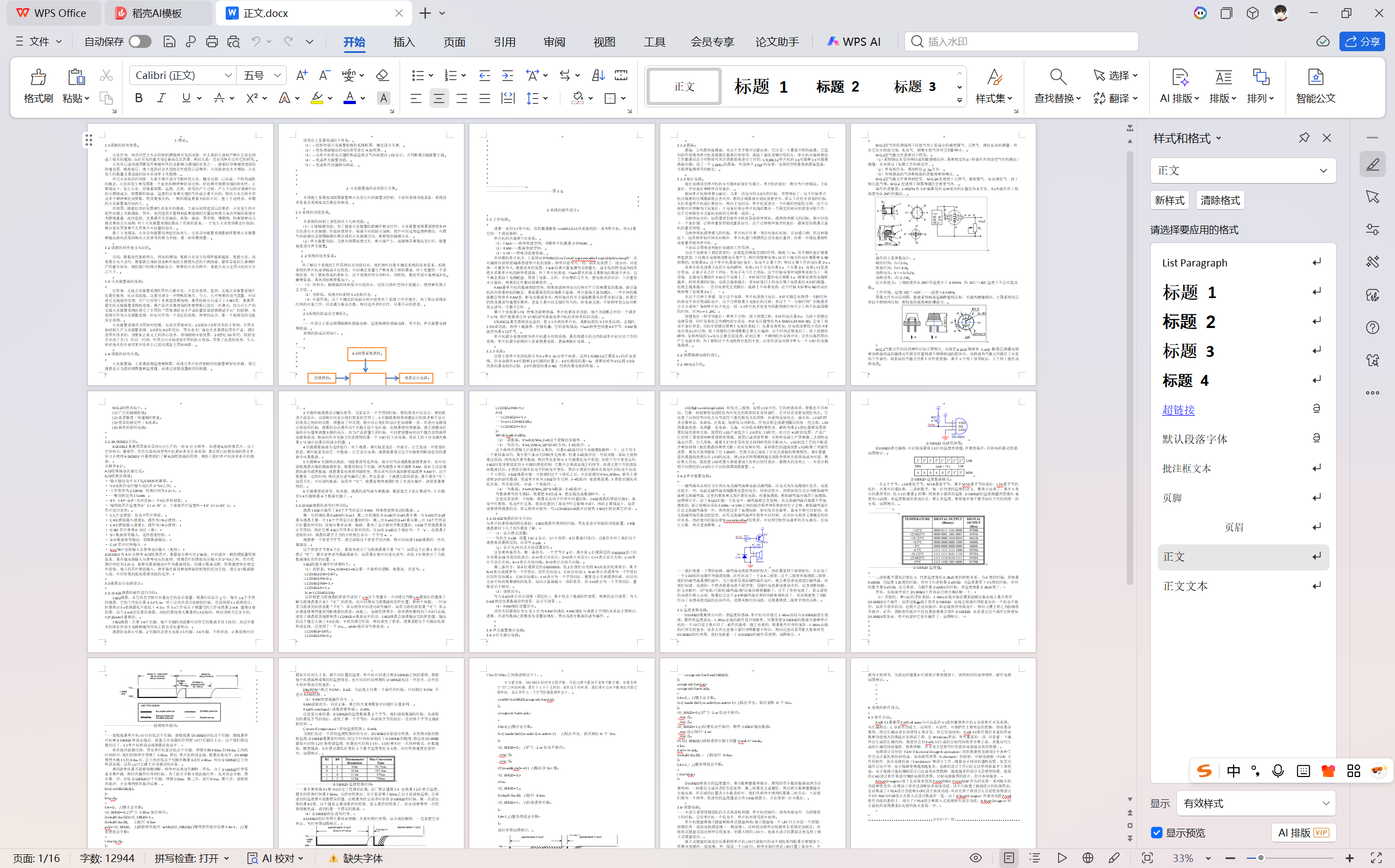Select center text alignment icon
Image resolution: width=1395 pixels, height=868 pixels.
click(x=439, y=99)
